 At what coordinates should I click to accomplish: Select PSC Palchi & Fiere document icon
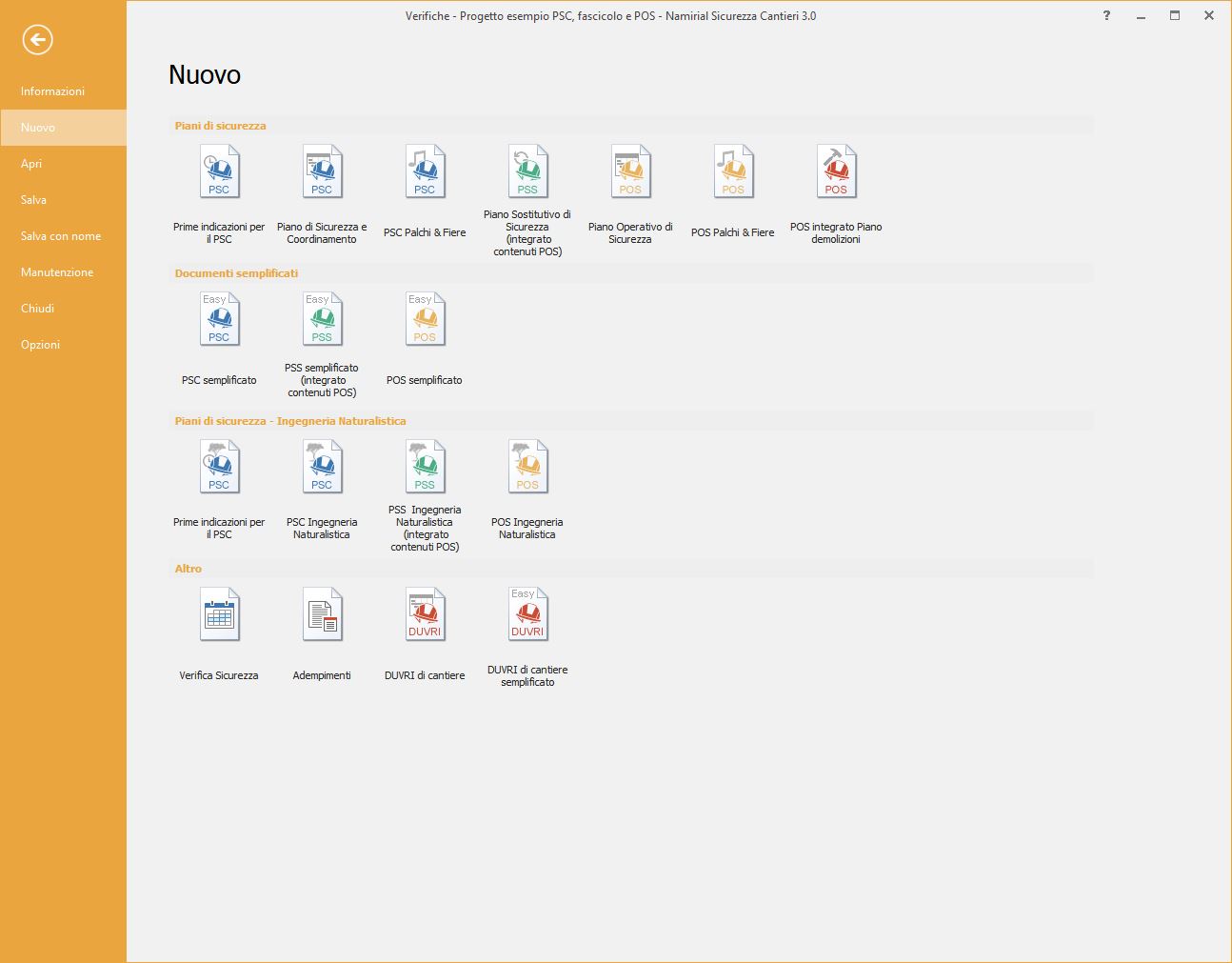click(x=425, y=172)
